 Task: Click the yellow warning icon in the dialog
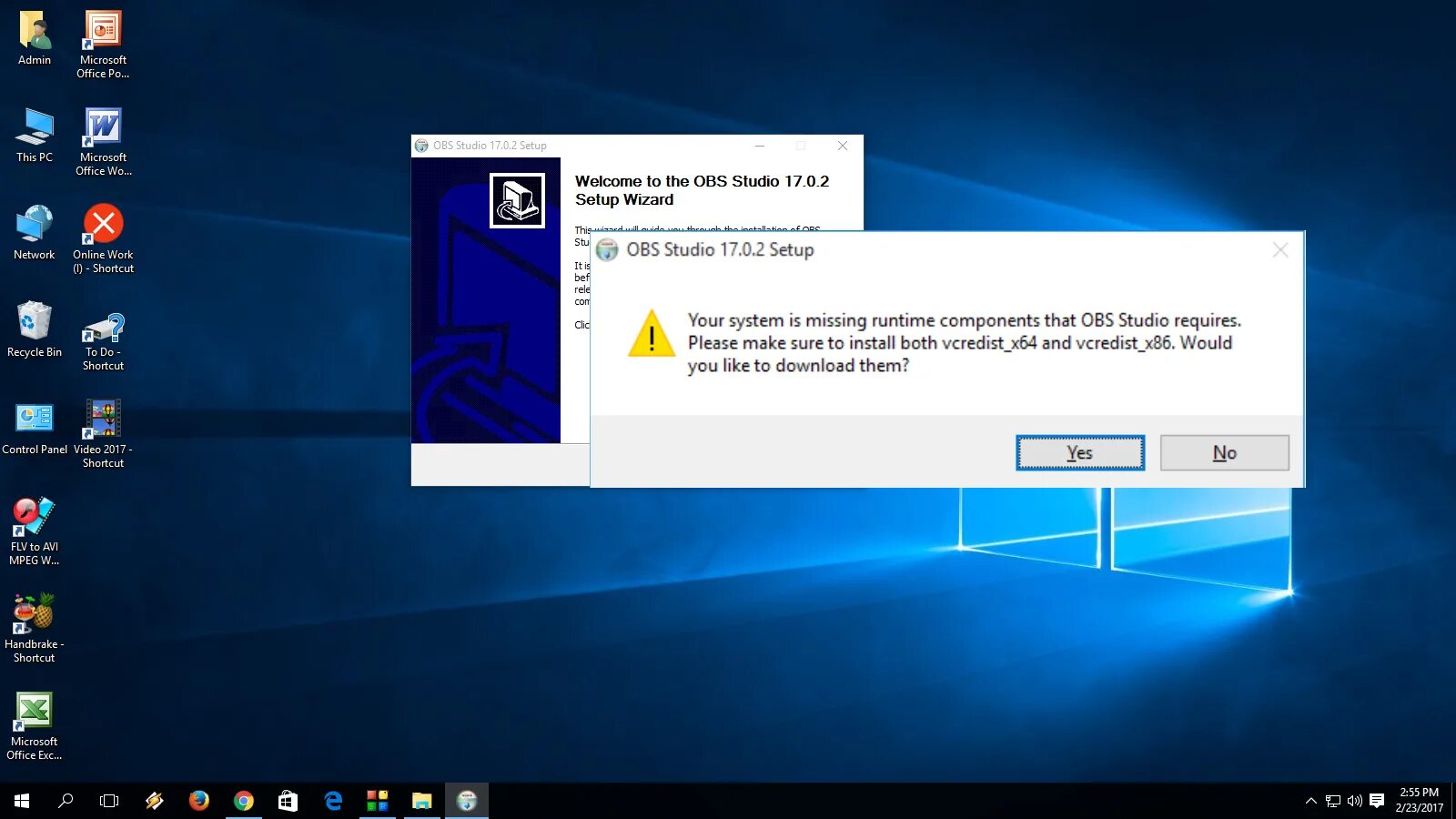pyautogui.click(x=652, y=333)
